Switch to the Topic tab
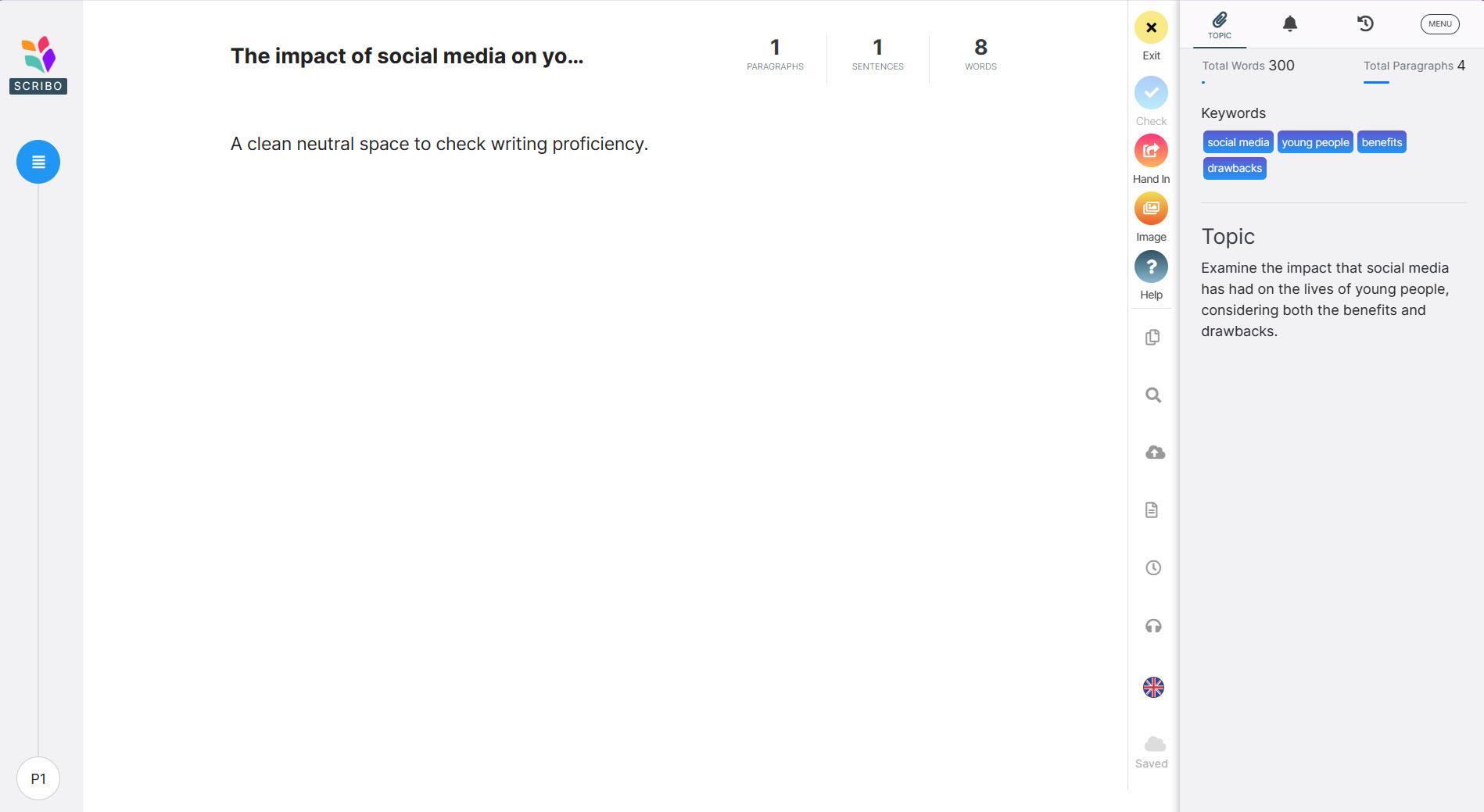The height and width of the screenshot is (812, 1484). click(1219, 25)
